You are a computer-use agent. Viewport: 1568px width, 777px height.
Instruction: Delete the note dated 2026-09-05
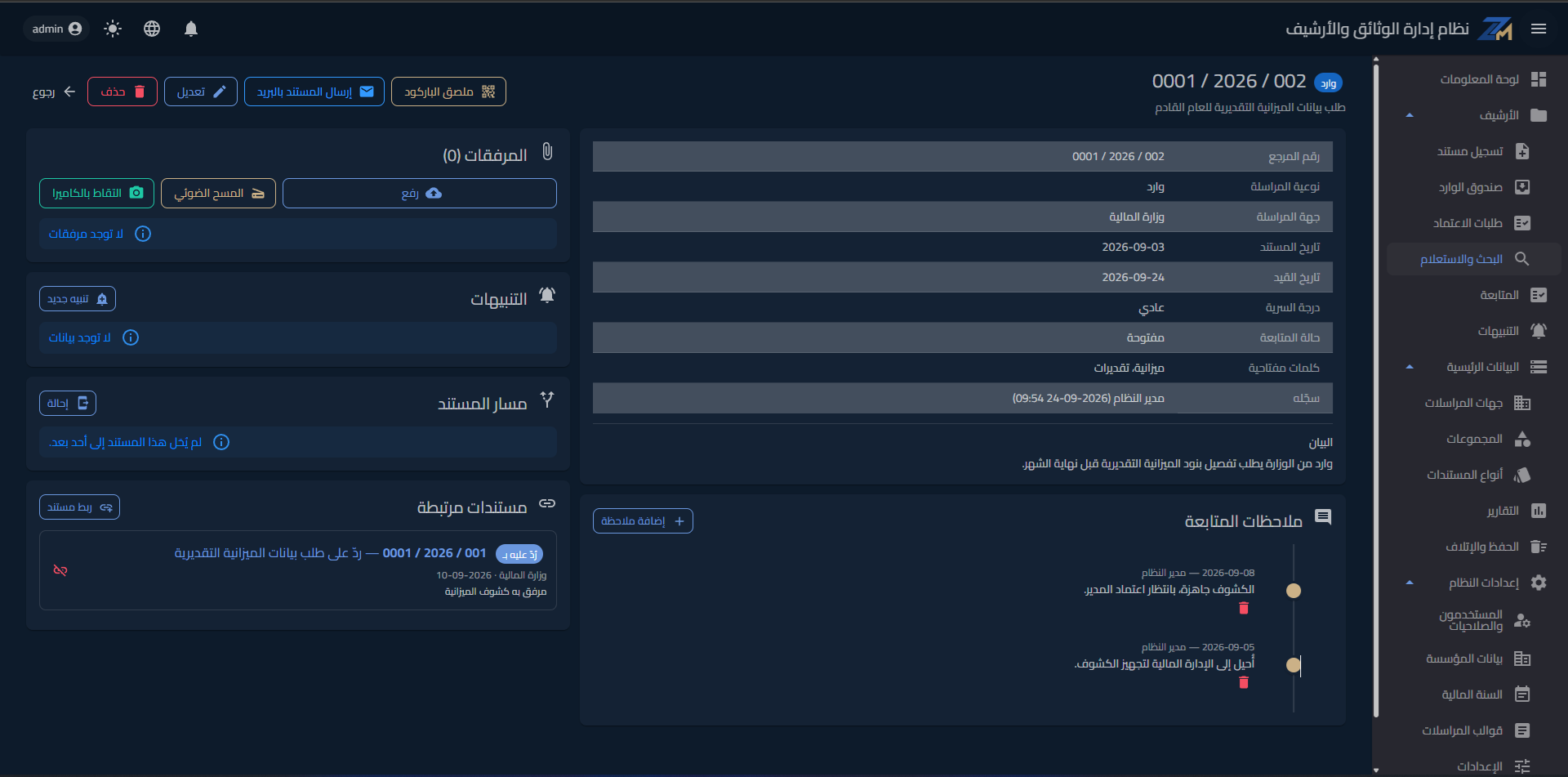coord(1244,682)
